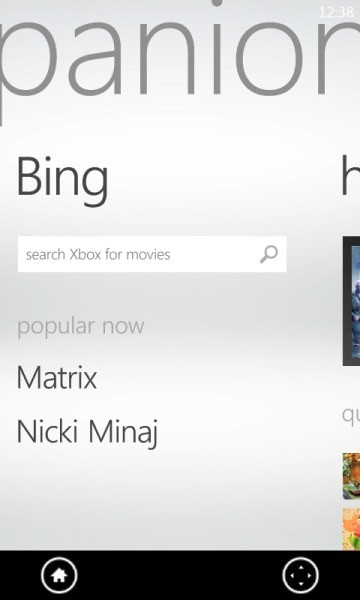Tap the gray placeholder text inside search box
Viewport: 360px width, 600px height.
click(98, 254)
